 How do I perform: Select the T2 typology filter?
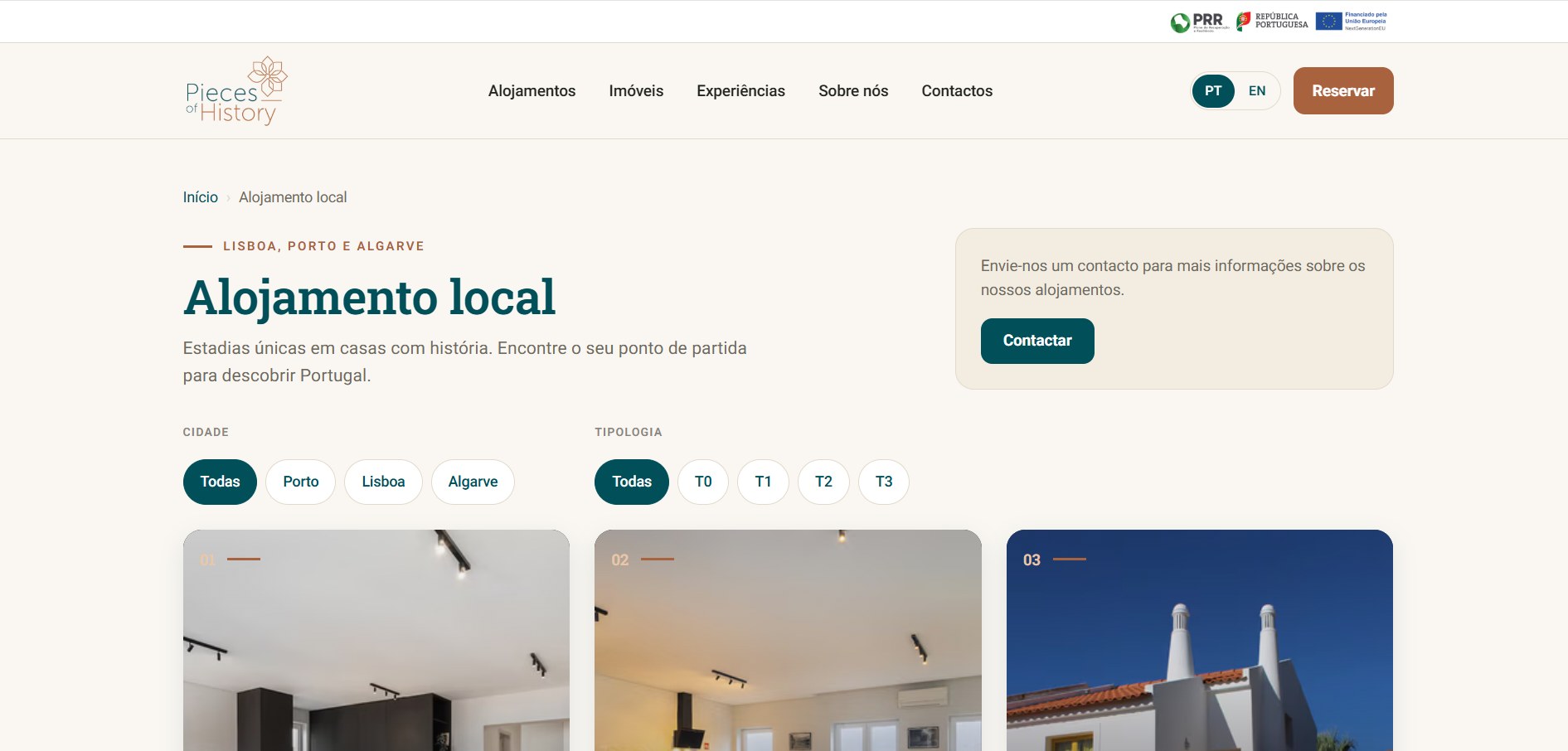(823, 482)
